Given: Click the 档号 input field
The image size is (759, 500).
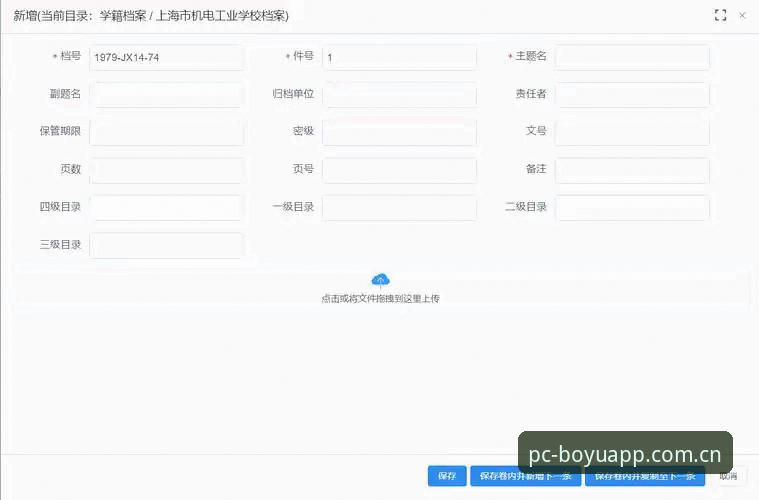Looking at the screenshot, I should tap(167, 58).
